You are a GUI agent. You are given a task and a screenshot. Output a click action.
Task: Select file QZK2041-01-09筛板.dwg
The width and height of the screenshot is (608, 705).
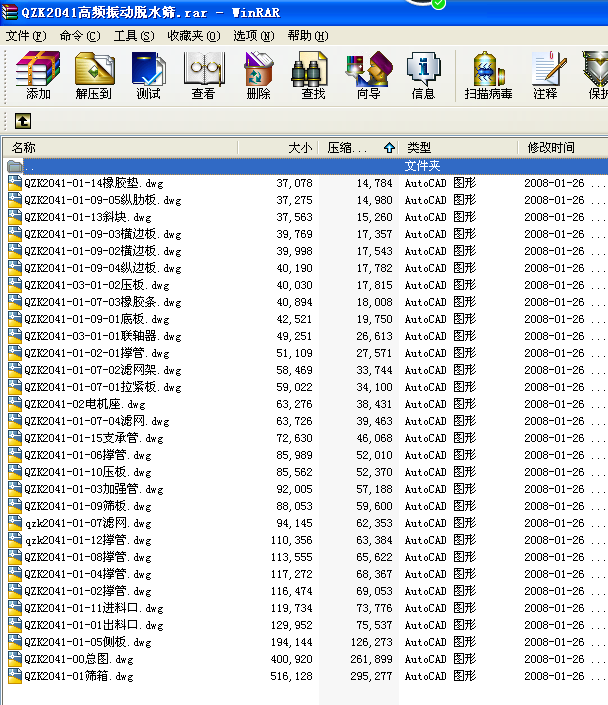tap(88, 506)
